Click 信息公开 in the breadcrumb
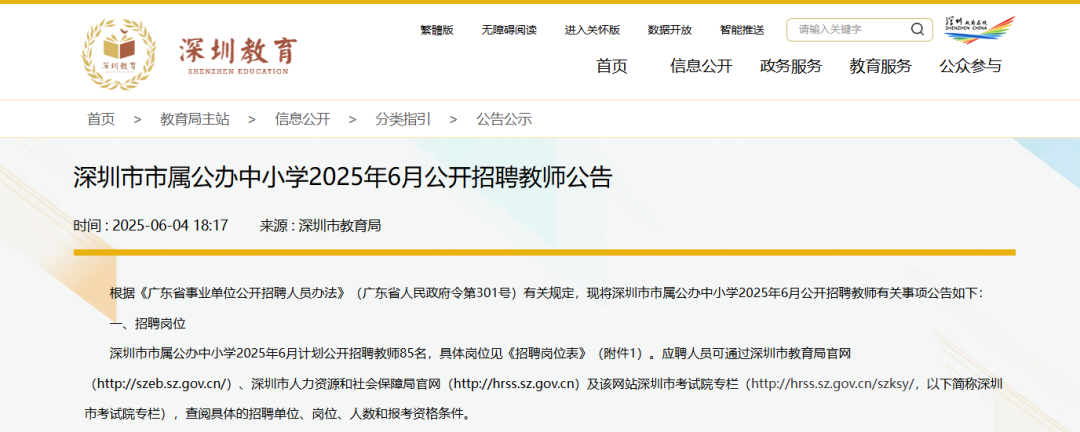The height and width of the screenshot is (432, 1080). tap(302, 119)
